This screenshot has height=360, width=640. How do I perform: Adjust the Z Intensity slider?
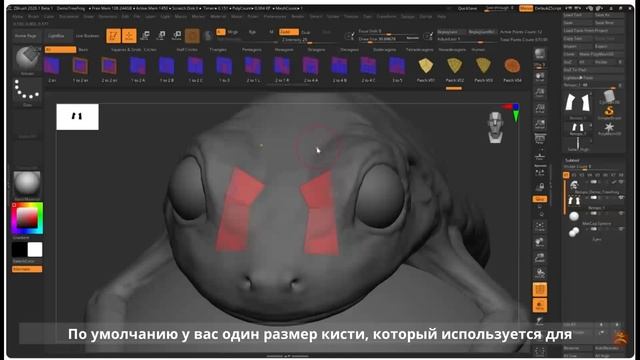coord(309,40)
